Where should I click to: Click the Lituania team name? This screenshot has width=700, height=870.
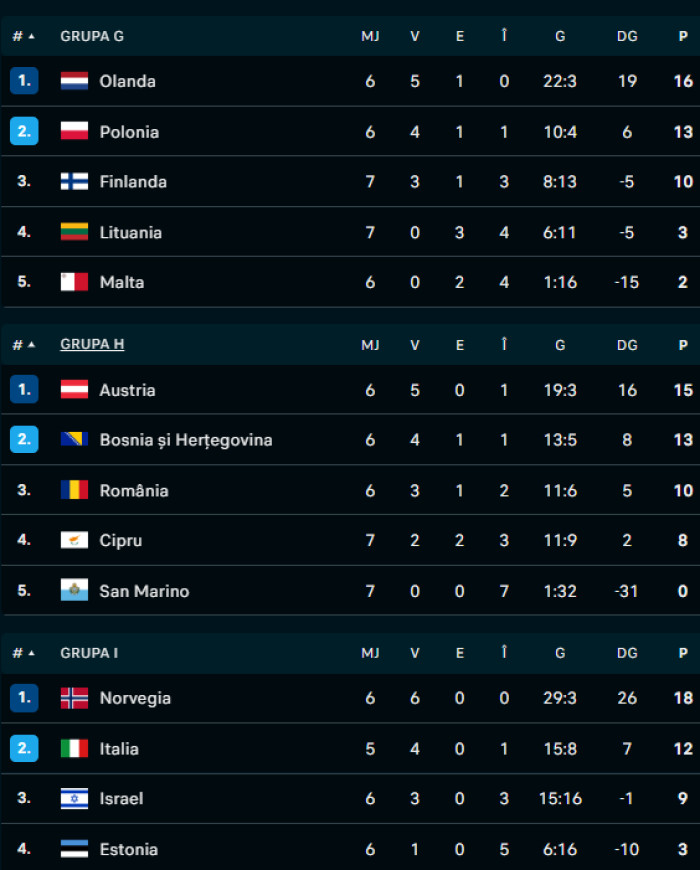(131, 232)
